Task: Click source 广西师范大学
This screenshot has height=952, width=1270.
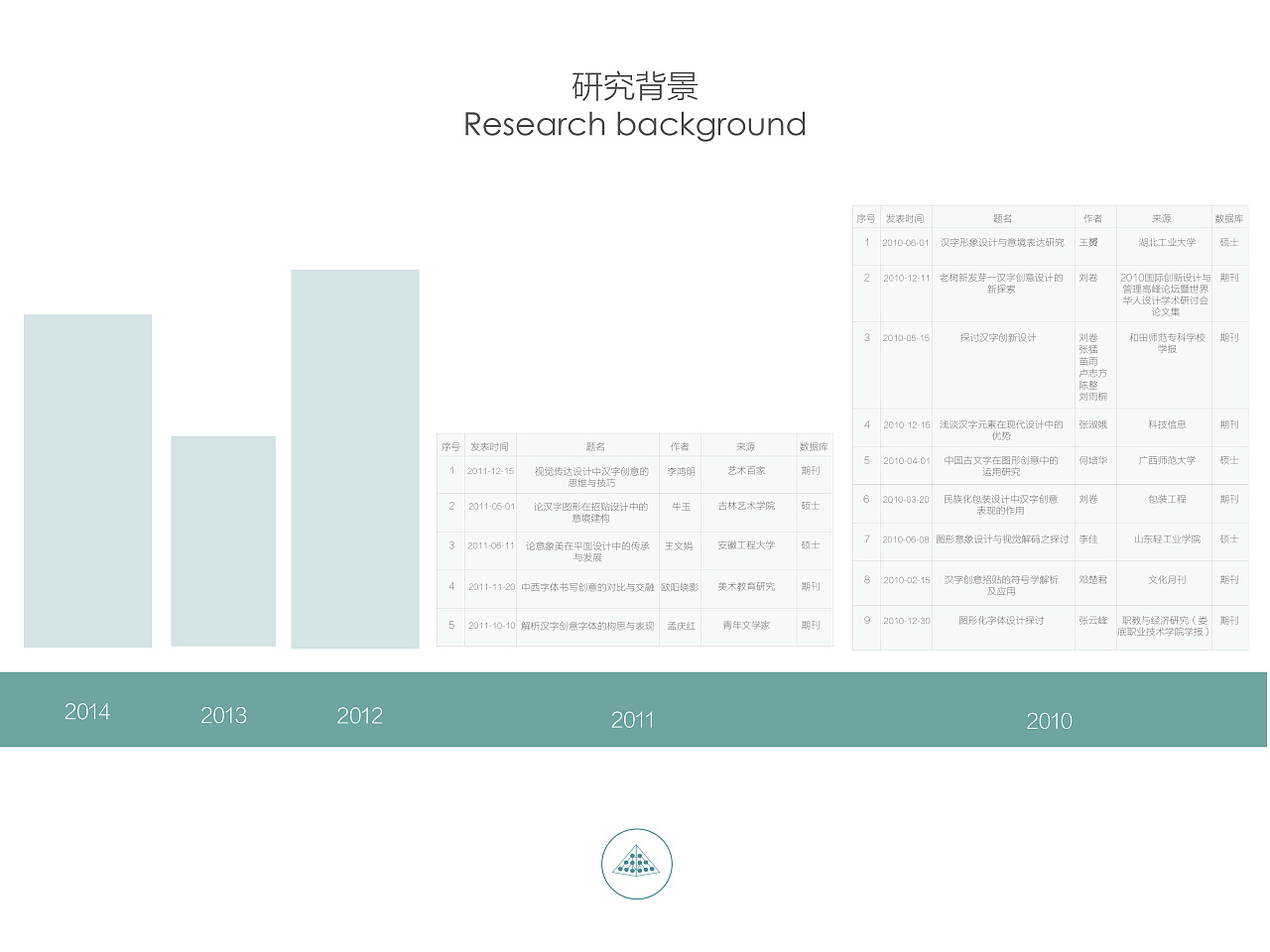Action: [1167, 461]
